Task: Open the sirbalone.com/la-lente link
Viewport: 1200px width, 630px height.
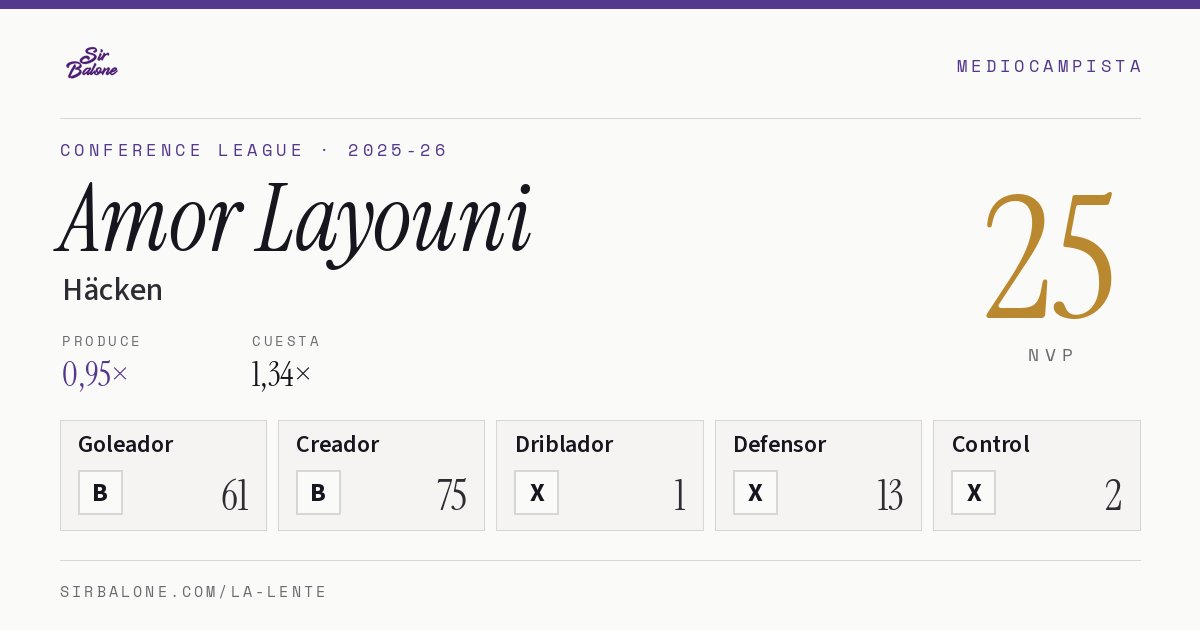Action: click(x=194, y=592)
